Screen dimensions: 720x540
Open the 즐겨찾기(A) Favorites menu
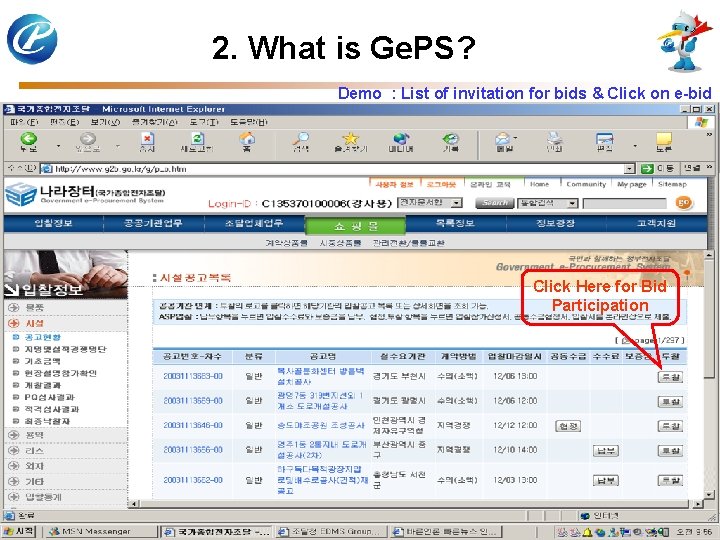point(154,122)
